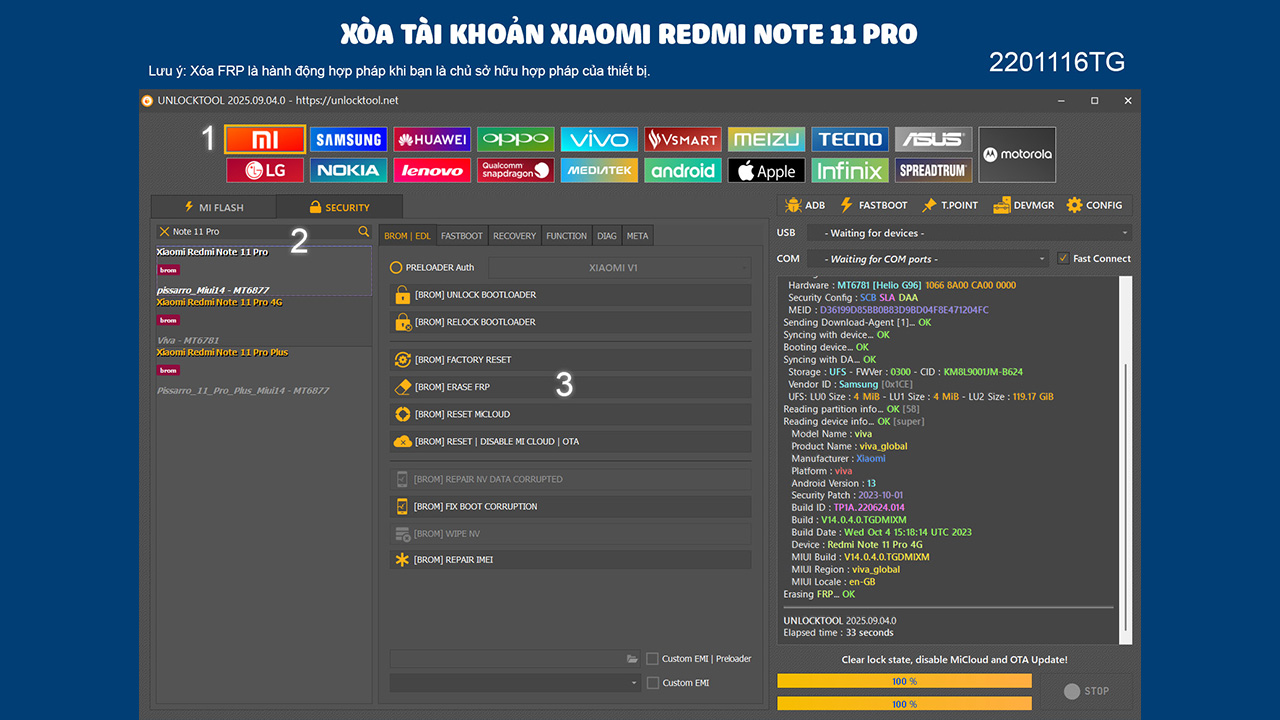Click the [BROM] ERASE FRP button
The image size is (1280, 720).
570,387
